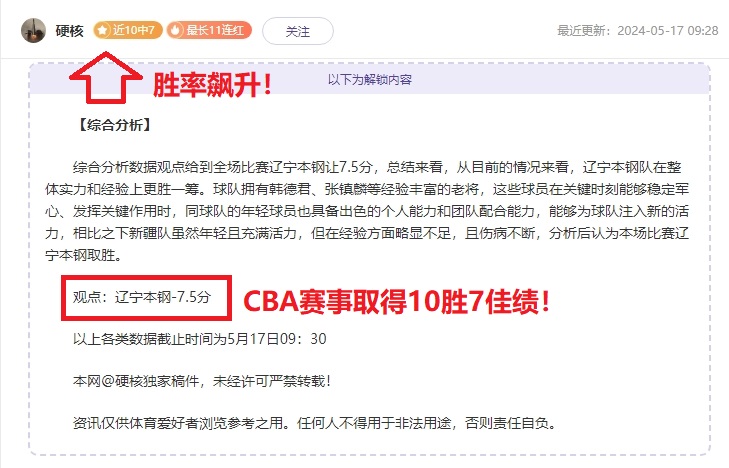Click the purple header strip of unlocked content

click(x=370, y=79)
